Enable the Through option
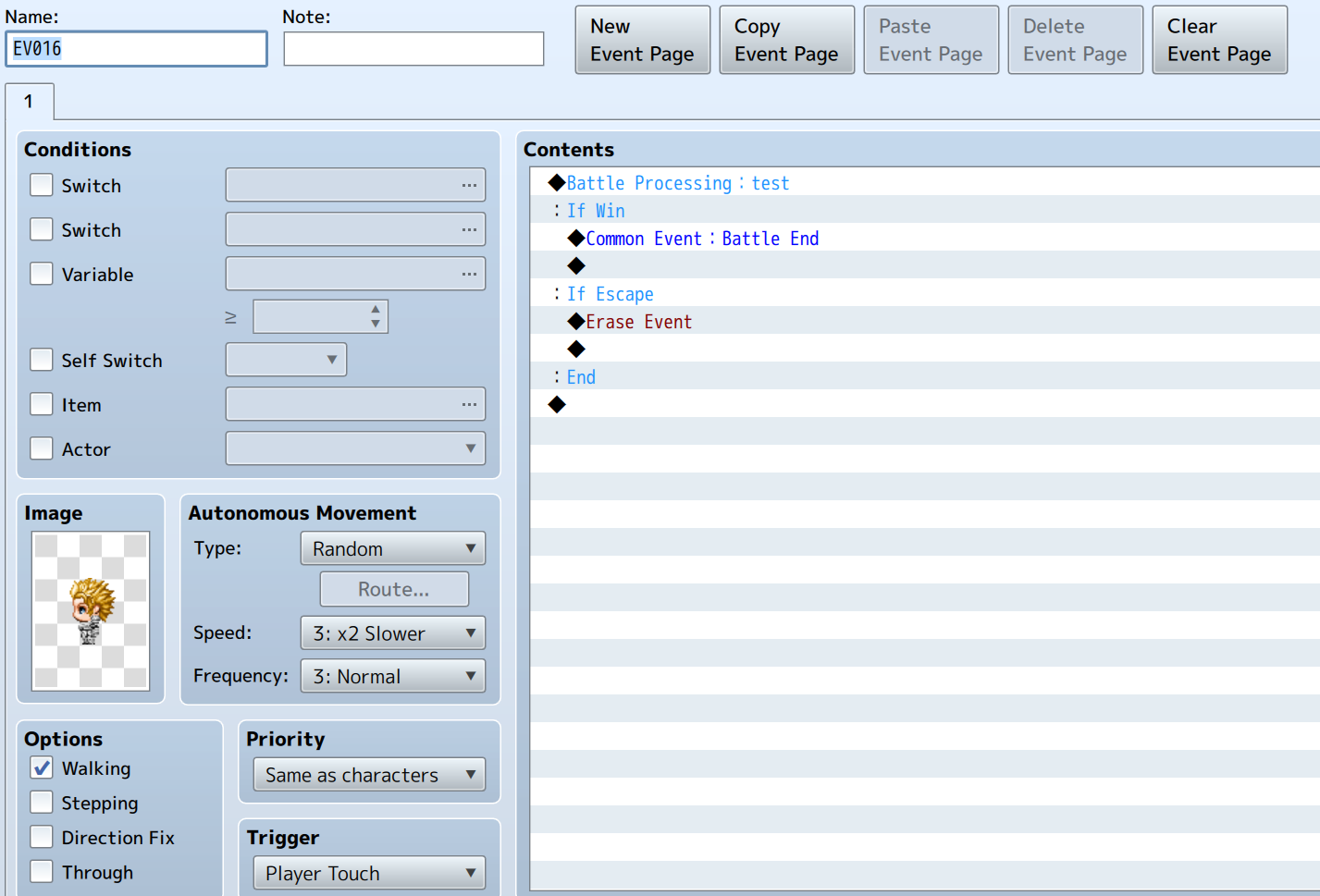The height and width of the screenshot is (896, 1320). (x=42, y=872)
